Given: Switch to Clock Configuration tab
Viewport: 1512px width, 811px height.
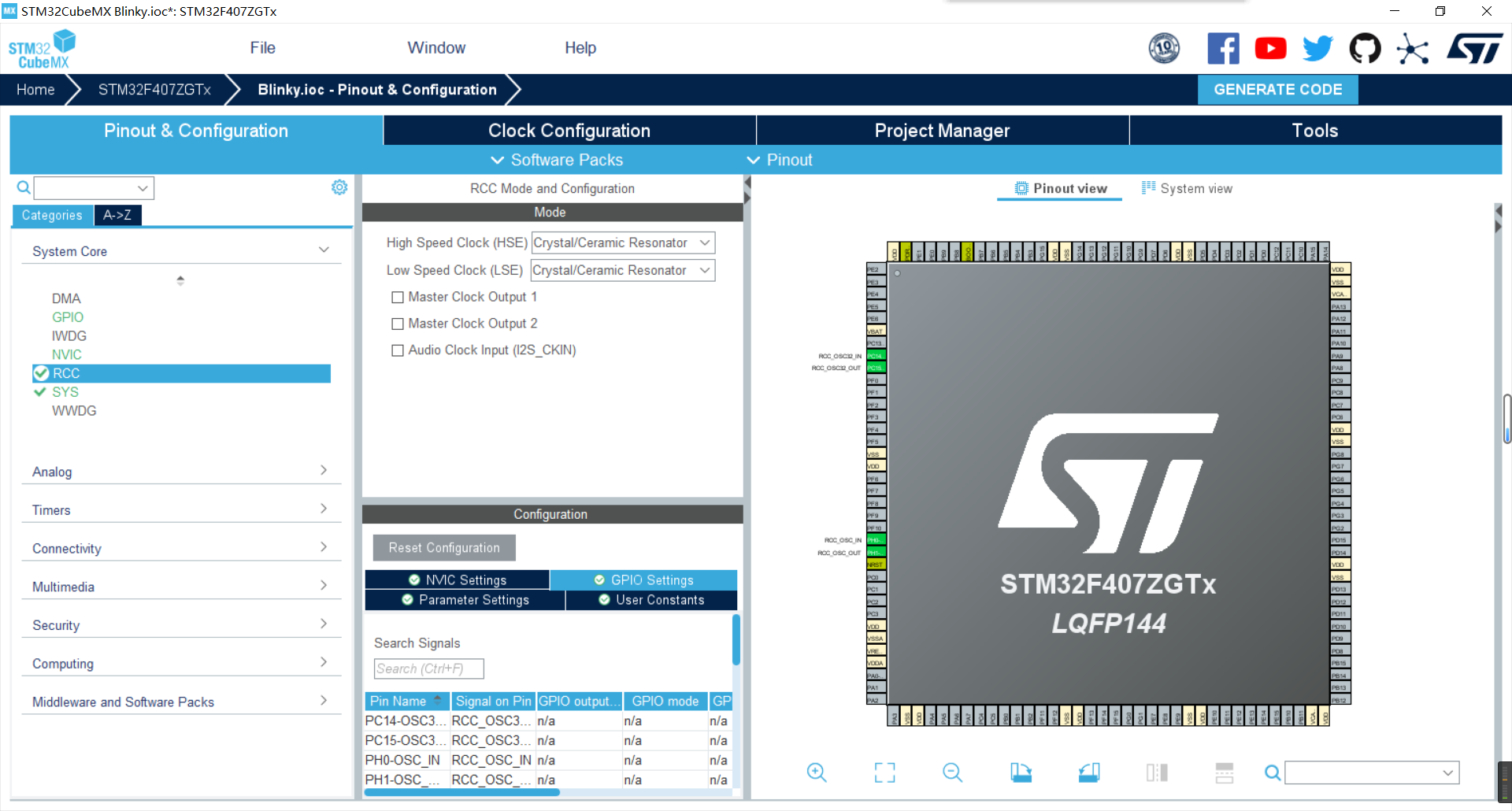Looking at the screenshot, I should (x=569, y=131).
